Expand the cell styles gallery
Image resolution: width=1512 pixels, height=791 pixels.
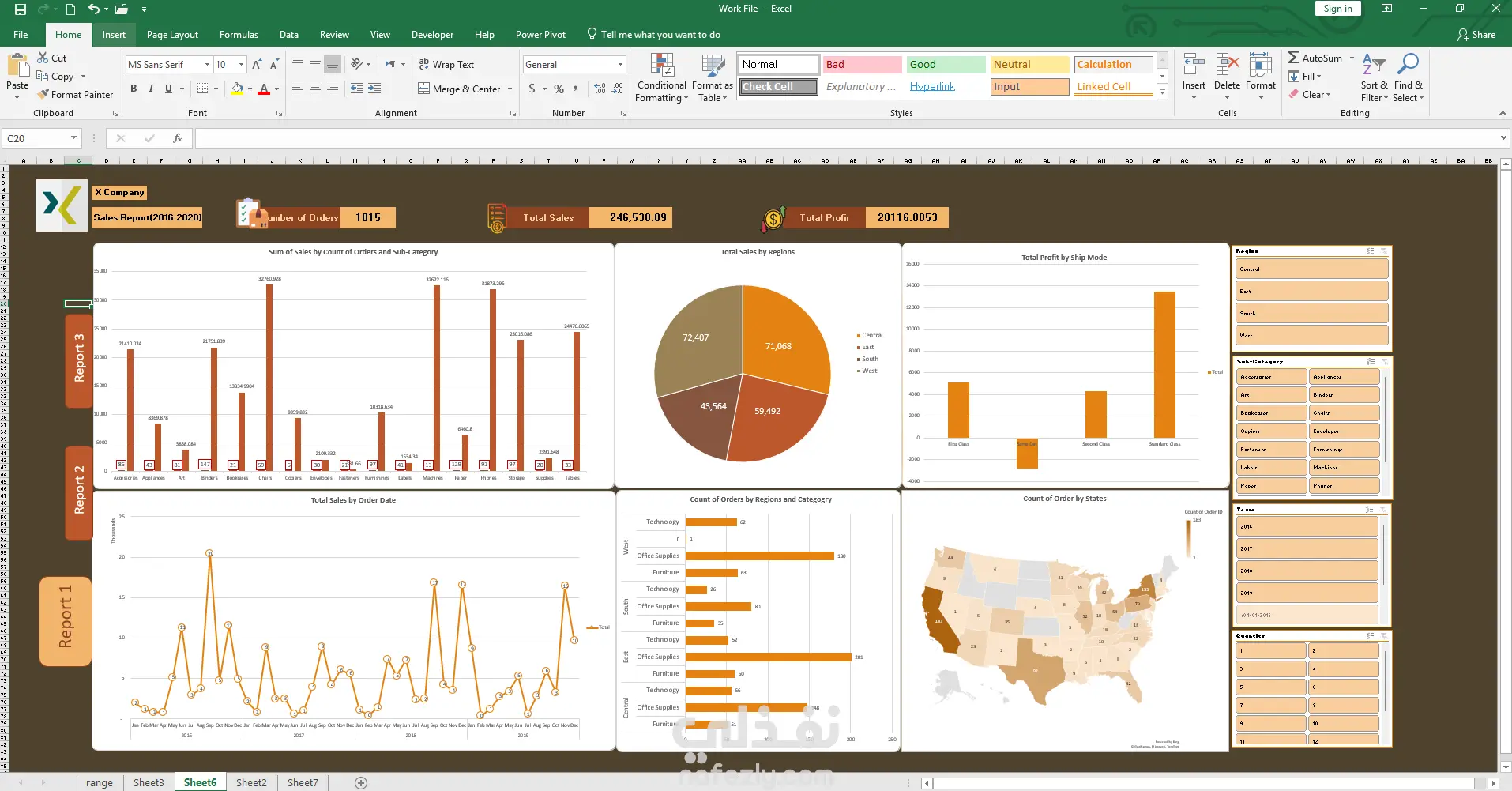pyautogui.click(x=1162, y=92)
